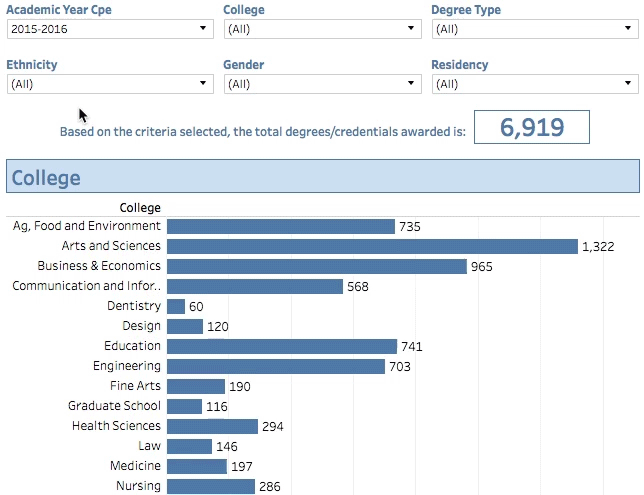The image size is (644, 495).
Task: Click the Graduate School row label
Action: (x=114, y=405)
